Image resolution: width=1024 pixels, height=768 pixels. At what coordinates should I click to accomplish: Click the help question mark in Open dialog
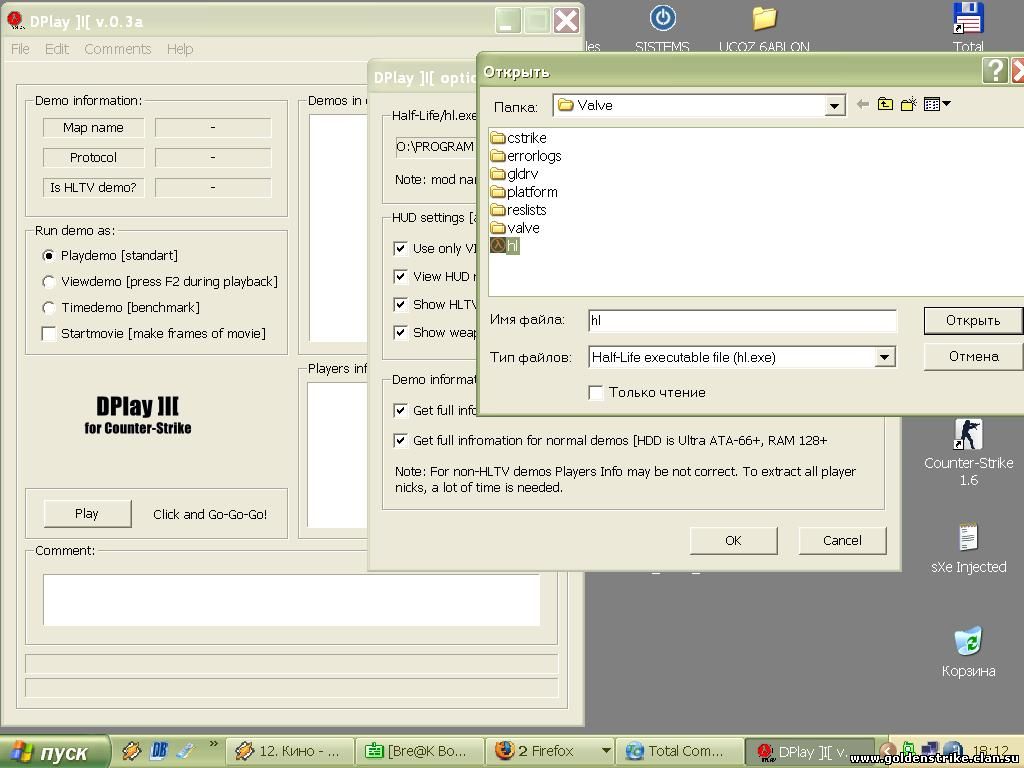(995, 70)
